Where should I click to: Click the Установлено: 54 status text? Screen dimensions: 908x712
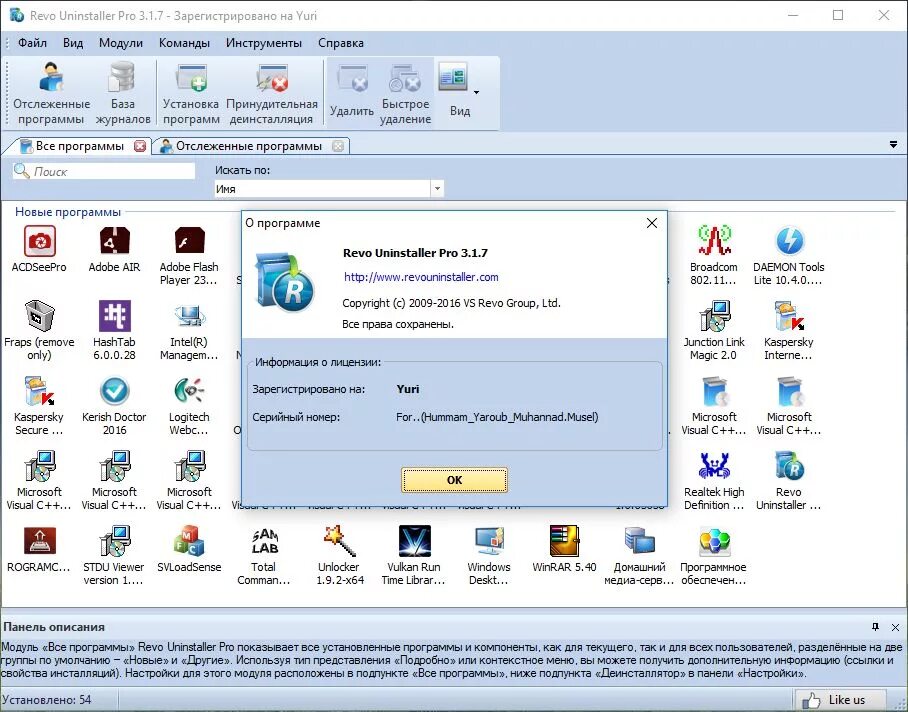point(46,700)
